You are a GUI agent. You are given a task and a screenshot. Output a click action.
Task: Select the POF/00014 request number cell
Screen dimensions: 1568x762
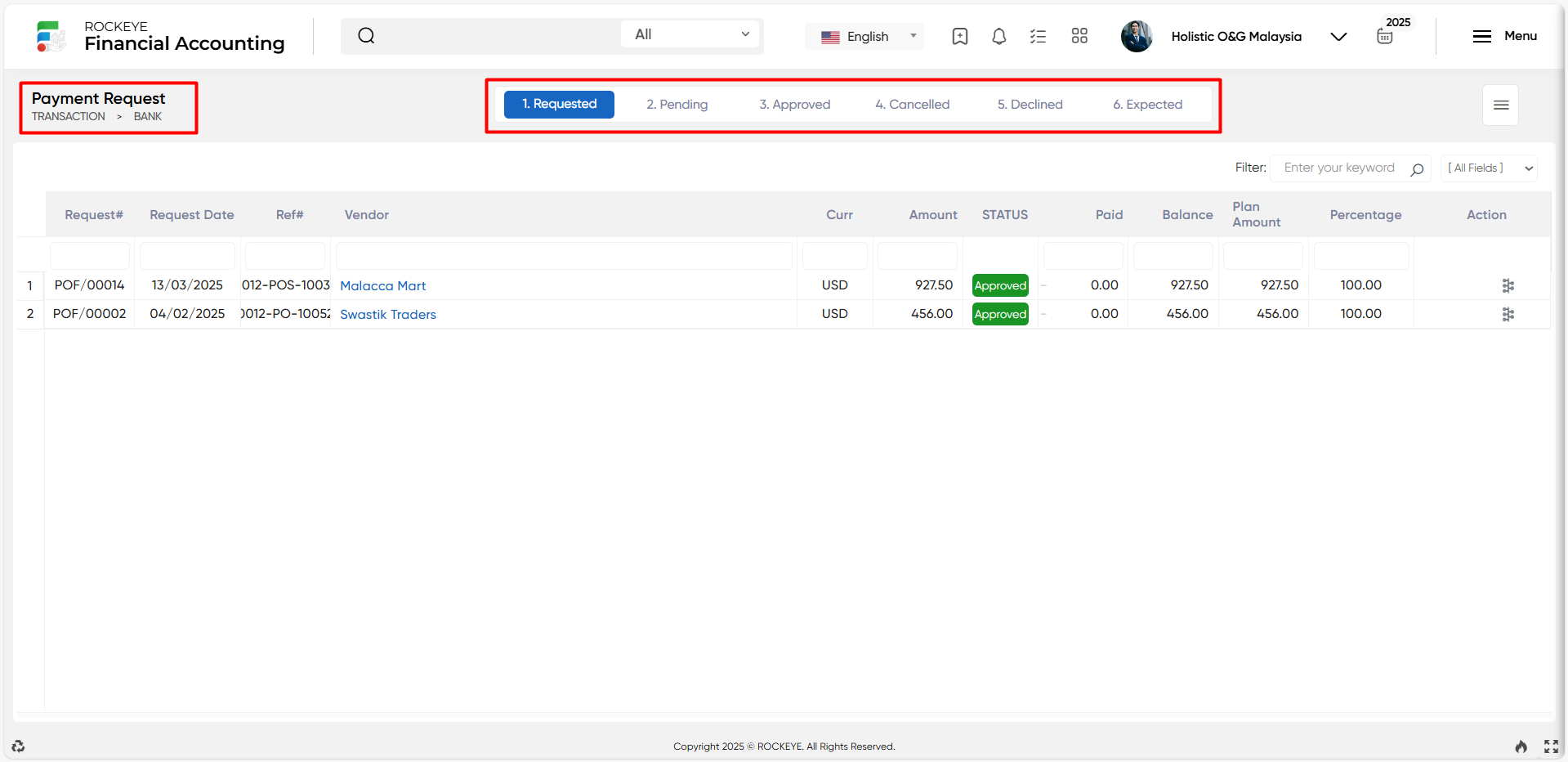click(90, 285)
